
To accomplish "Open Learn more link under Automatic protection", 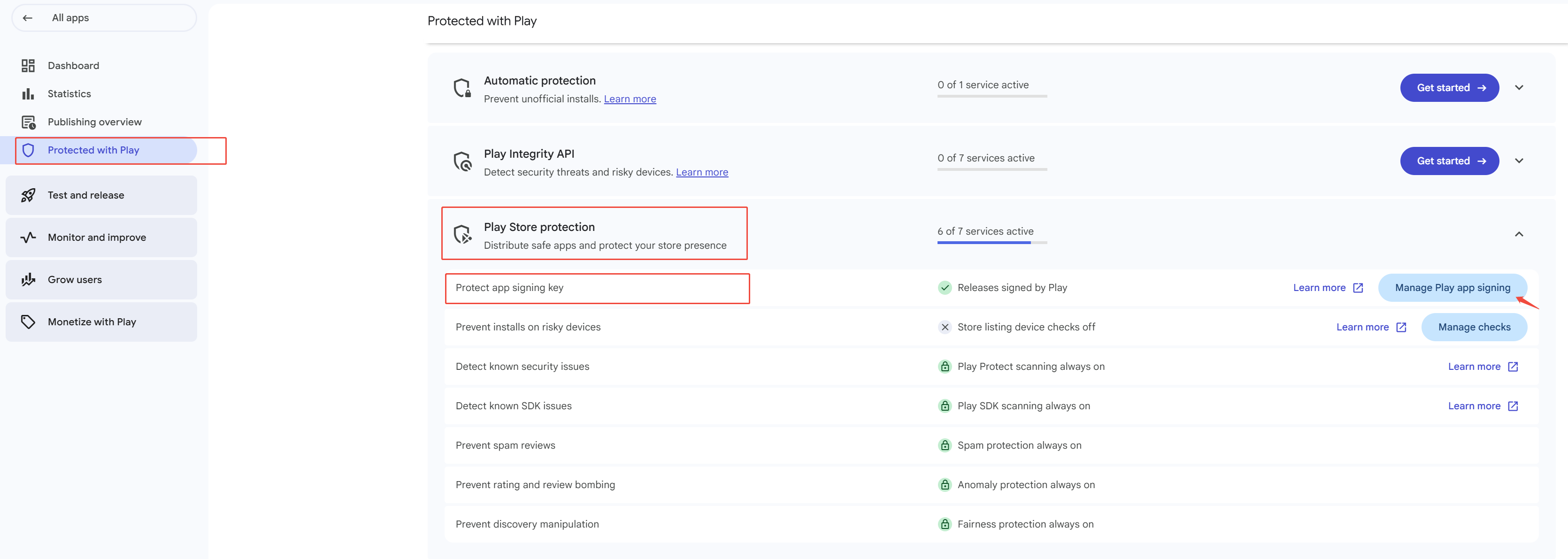I will (x=630, y=99).
